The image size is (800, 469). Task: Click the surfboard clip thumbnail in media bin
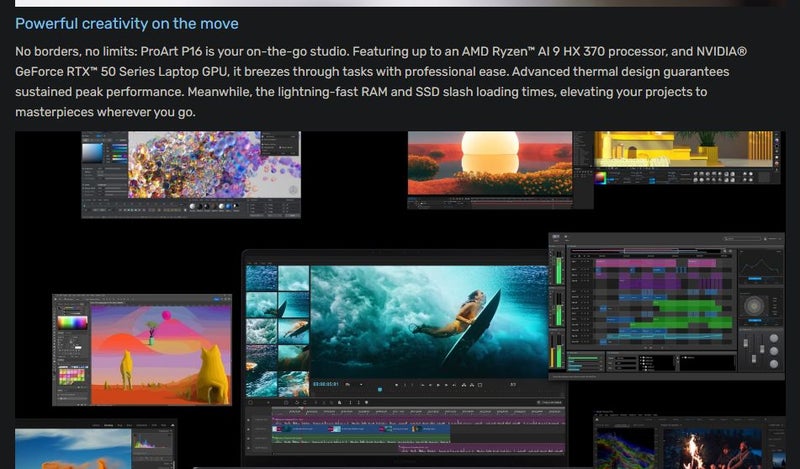click(x=293, y=304)
